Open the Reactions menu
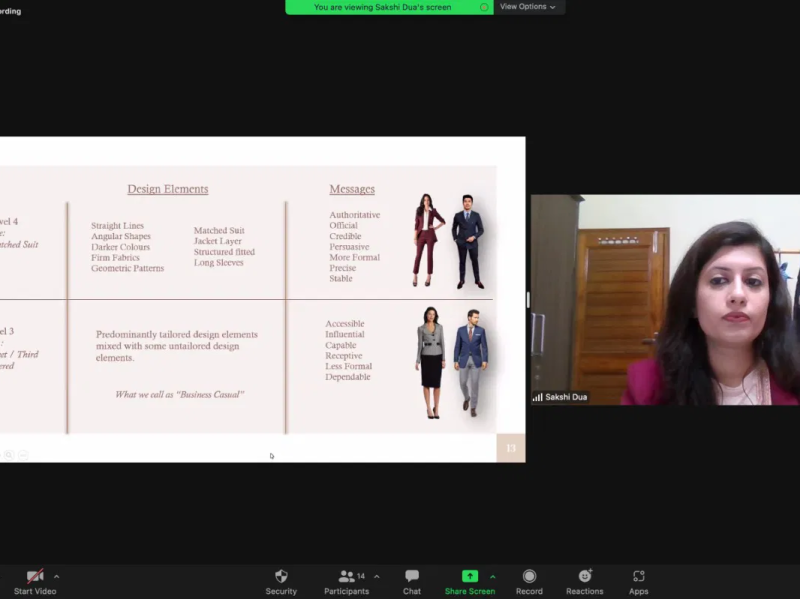800x599 pixels. [x=585, y=582]
